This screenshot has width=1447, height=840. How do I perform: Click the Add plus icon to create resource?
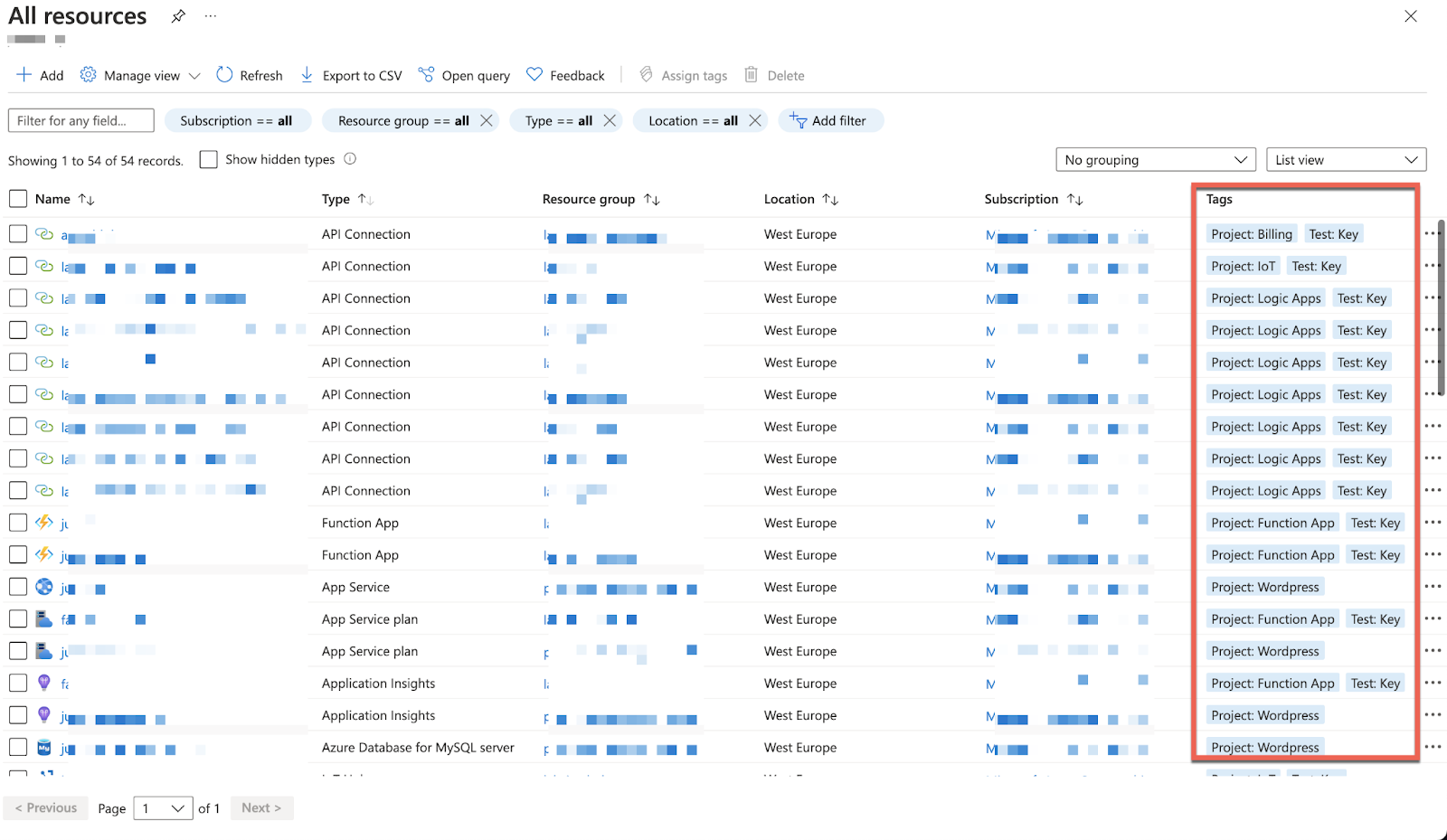pyautogui.click(x=24, y=75)
